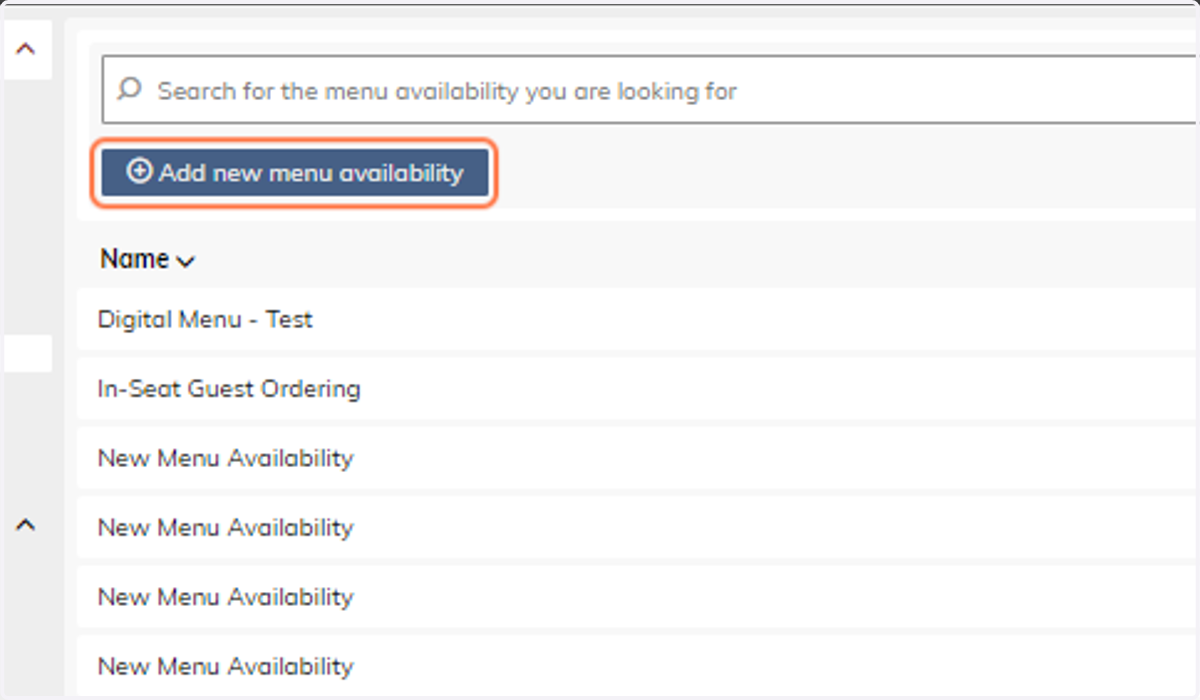
Task: Sort the list by Name column
Action: [x=147, y=259]
